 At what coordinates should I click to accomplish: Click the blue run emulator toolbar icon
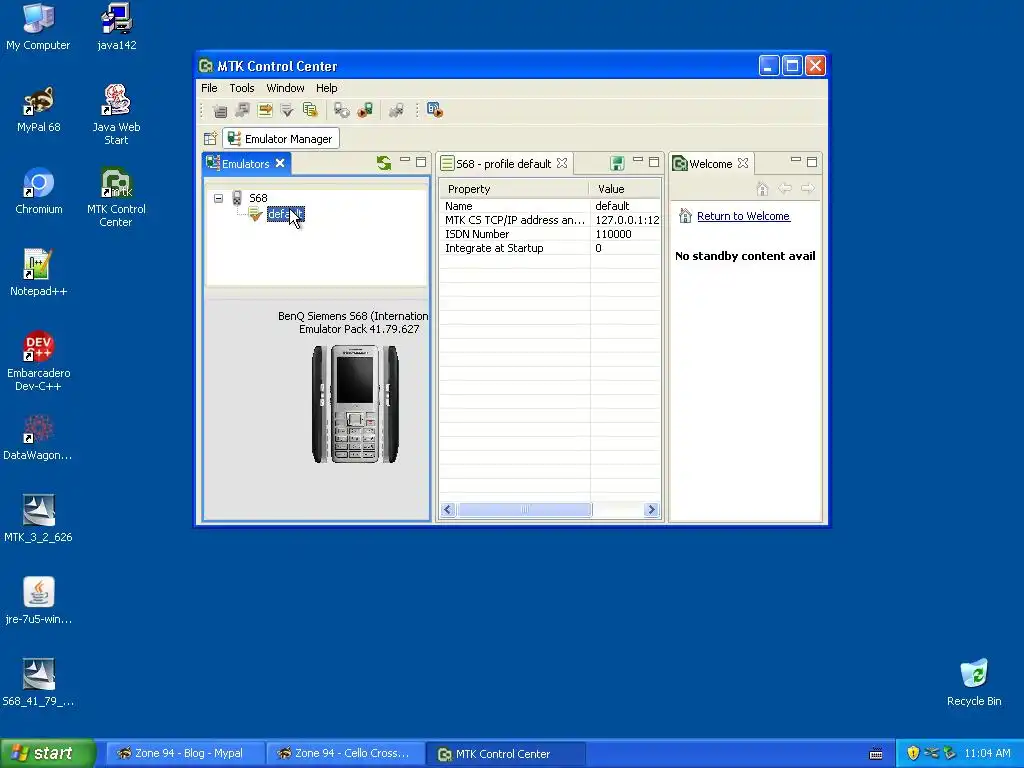point(435,110)
